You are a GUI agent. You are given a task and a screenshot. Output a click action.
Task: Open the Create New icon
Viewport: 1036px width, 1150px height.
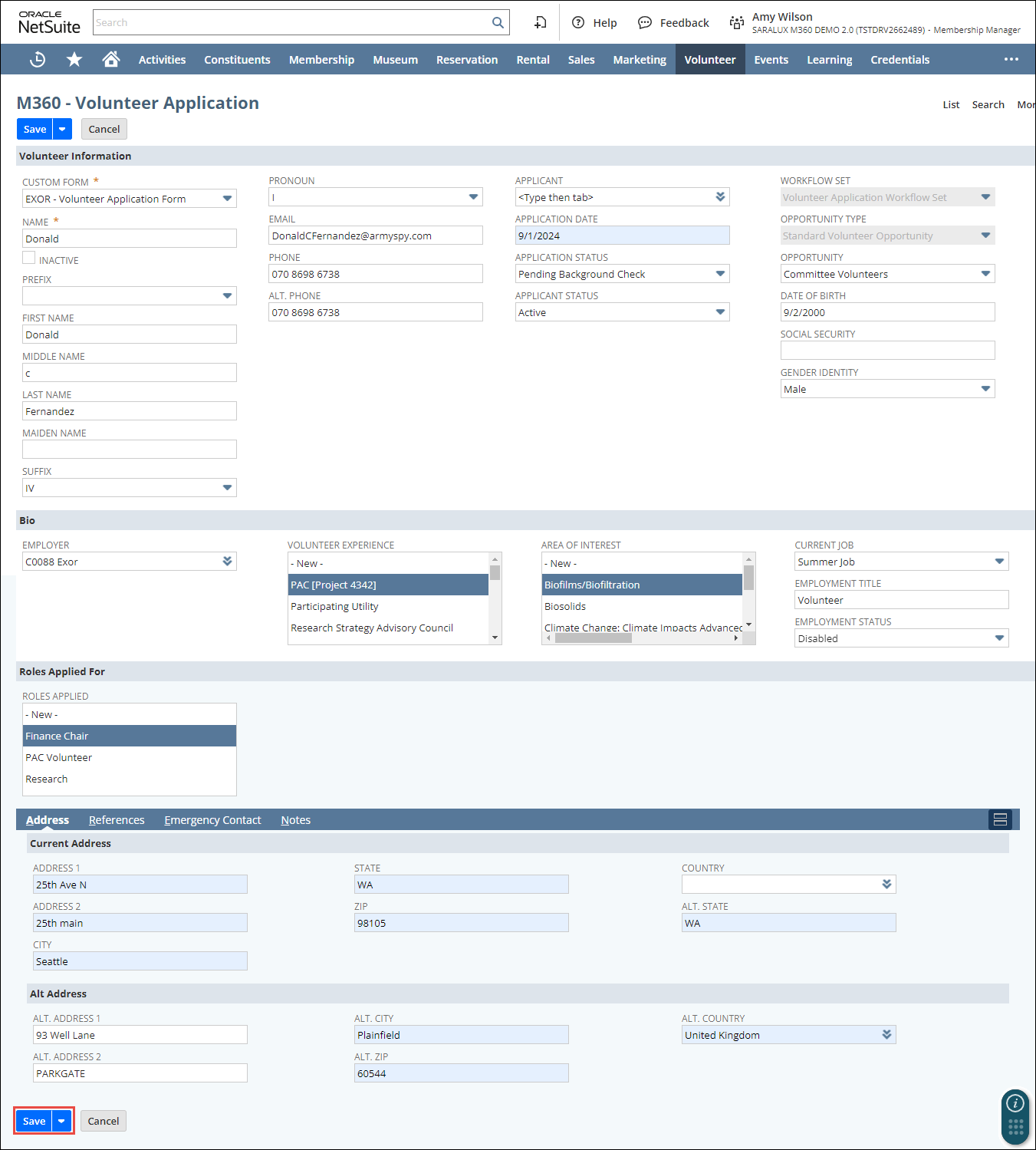point(541,23)
